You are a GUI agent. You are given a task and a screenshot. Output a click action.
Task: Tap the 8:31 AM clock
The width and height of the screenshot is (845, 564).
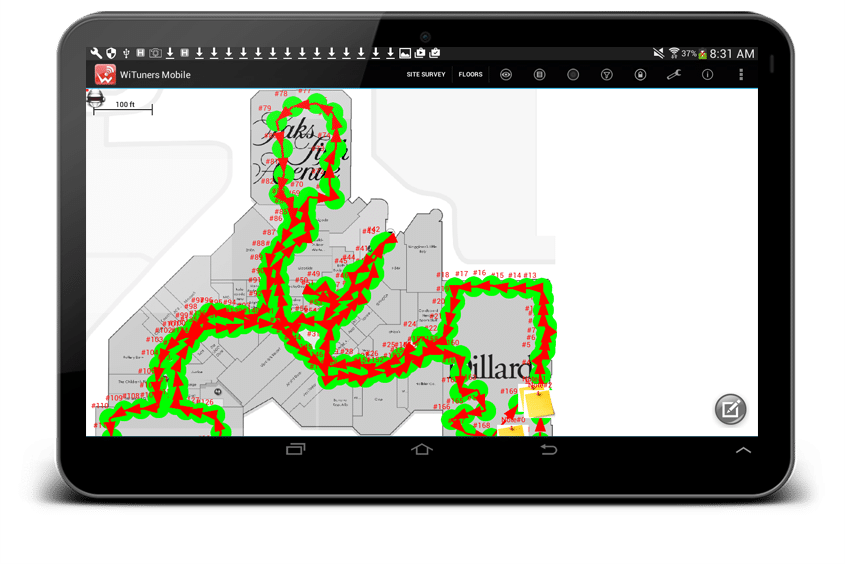pos(732,53)
